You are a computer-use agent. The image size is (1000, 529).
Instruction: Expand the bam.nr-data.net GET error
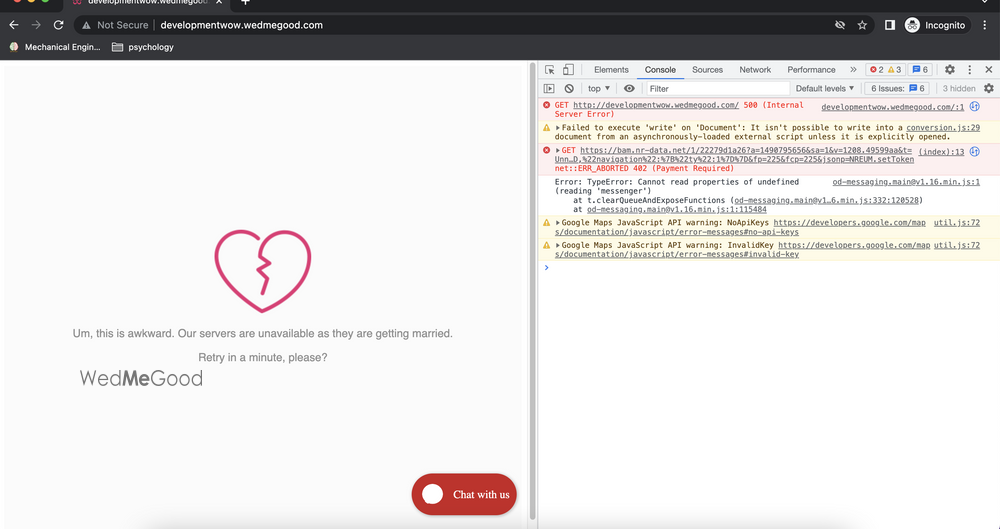point(558,151)
